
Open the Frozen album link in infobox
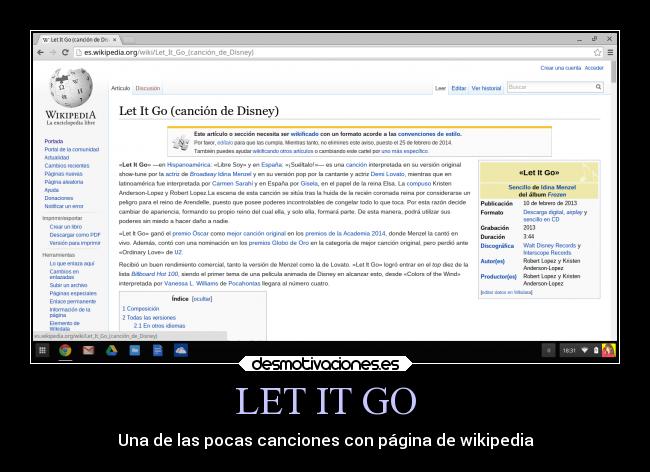point(557,194)
